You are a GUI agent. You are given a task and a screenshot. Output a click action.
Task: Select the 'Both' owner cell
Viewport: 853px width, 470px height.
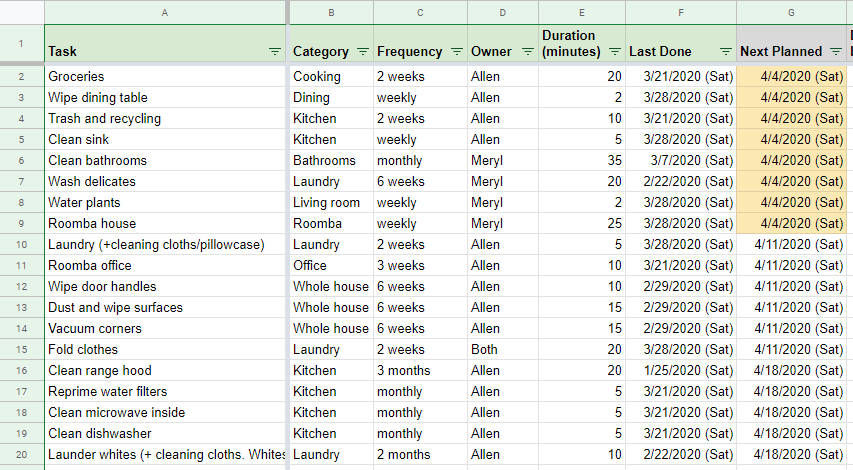tap(503, 350)
